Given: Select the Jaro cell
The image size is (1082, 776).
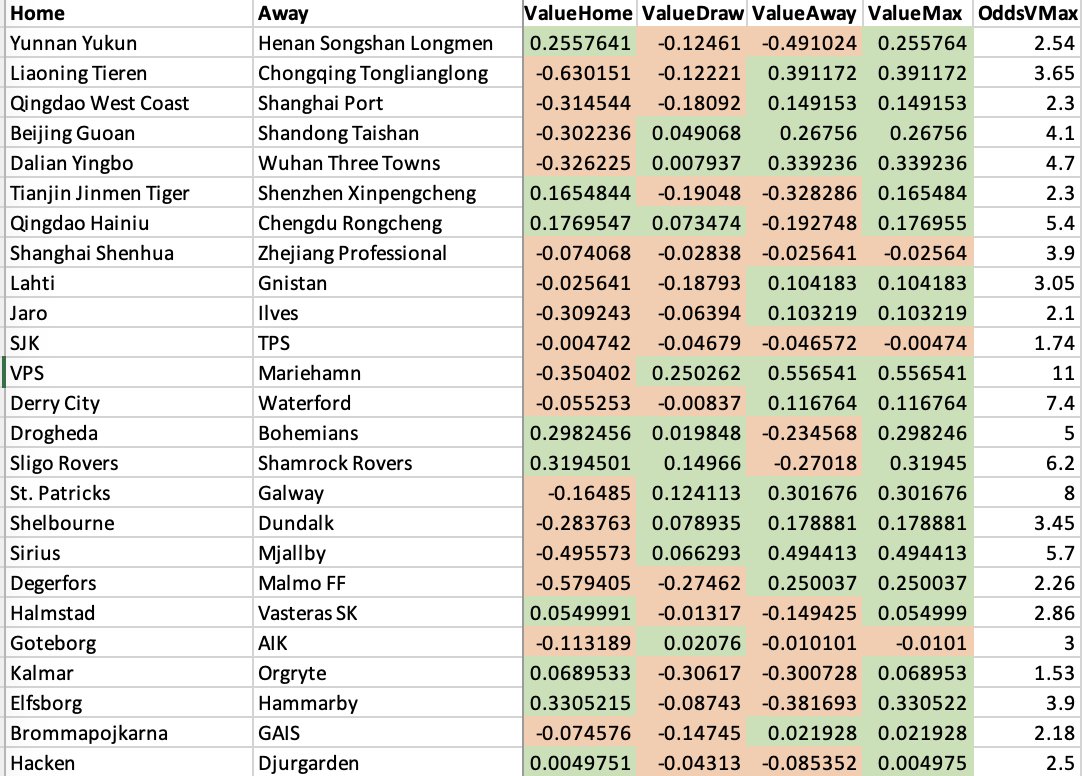Looking at the screenshot, I should click(x=129, y=313).
